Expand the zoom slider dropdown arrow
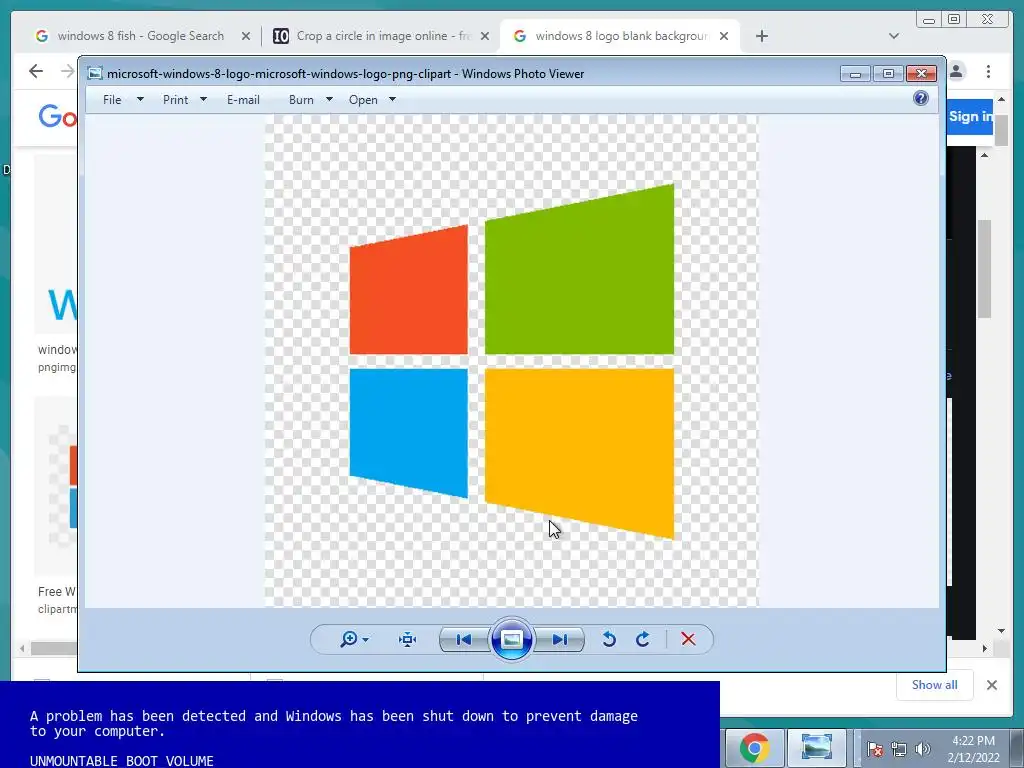Viewport: 1024px width, 768px height. pos(366,640)
